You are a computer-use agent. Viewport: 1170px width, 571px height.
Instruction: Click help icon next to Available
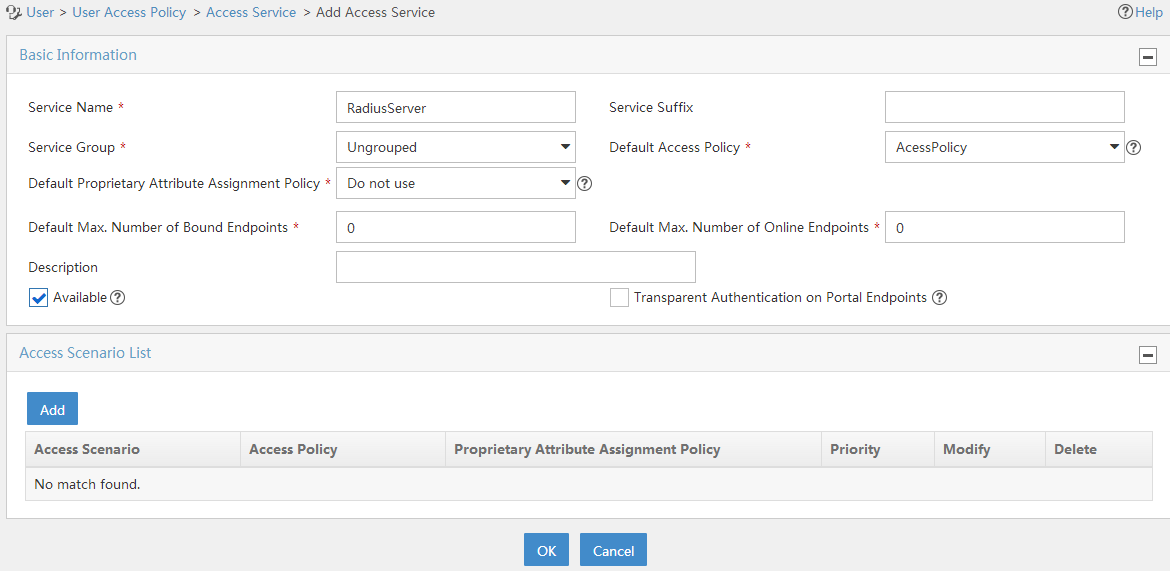click(117, 297)
